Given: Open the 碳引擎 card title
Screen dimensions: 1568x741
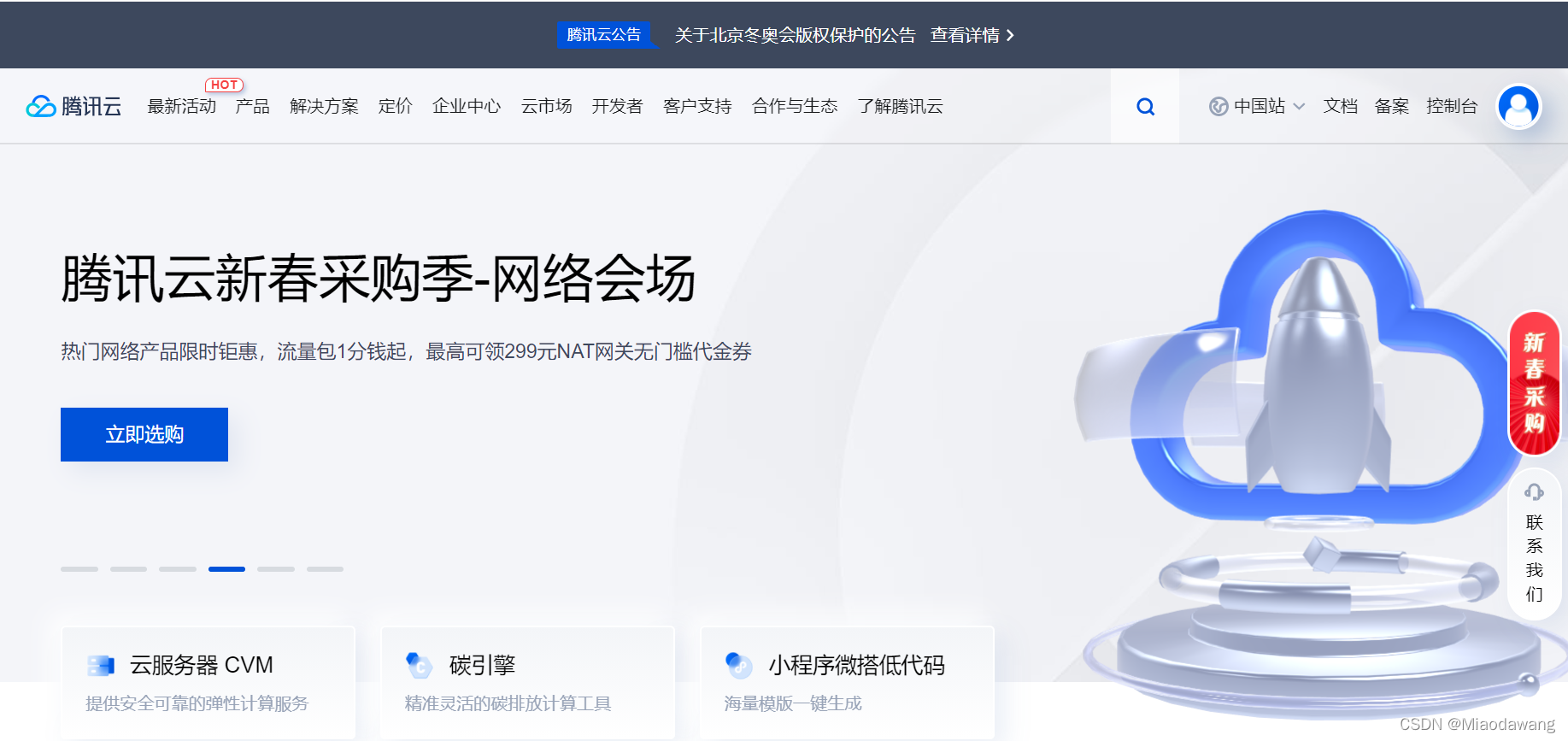Looking at the screenshot, I should click(483, 665).
